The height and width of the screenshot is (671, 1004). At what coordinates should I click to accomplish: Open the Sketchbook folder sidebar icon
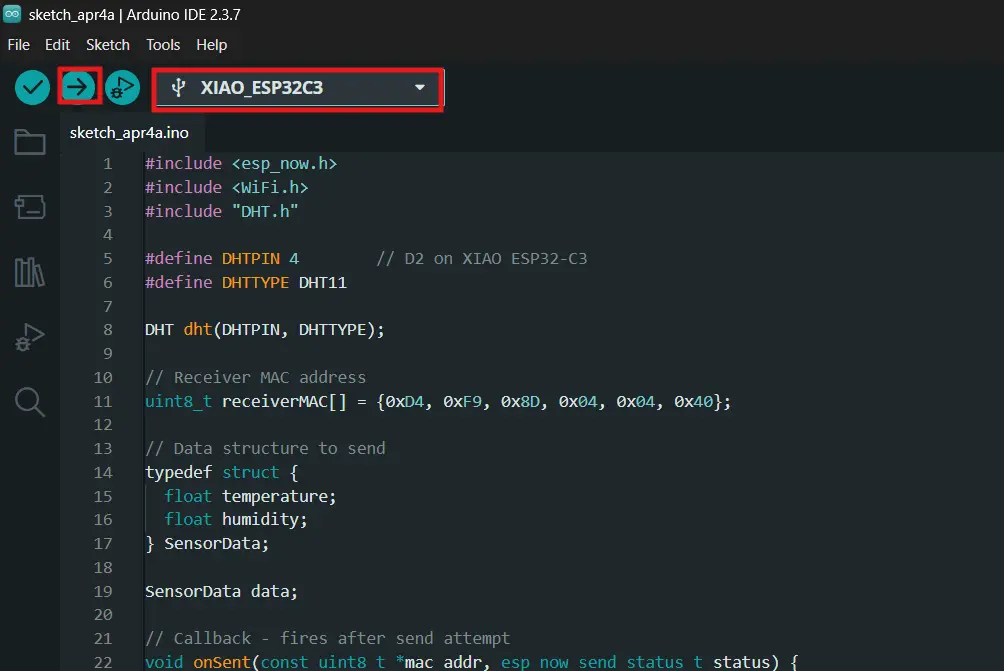coord(30,142)
